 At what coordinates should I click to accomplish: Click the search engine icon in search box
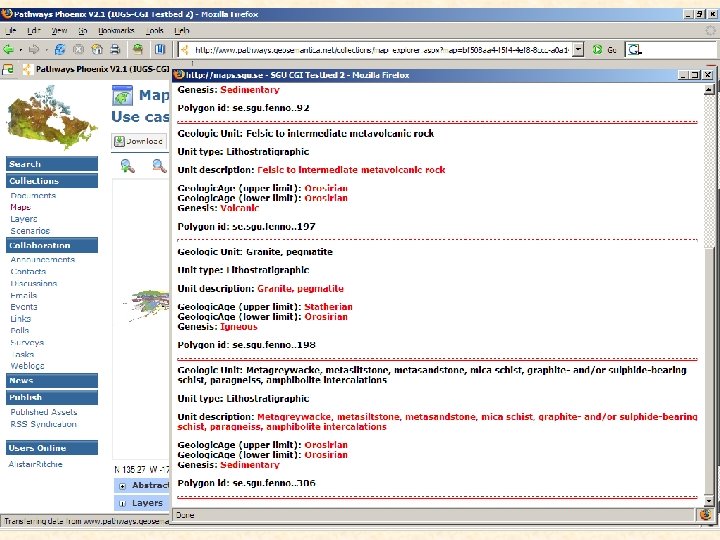click(634, 50)
